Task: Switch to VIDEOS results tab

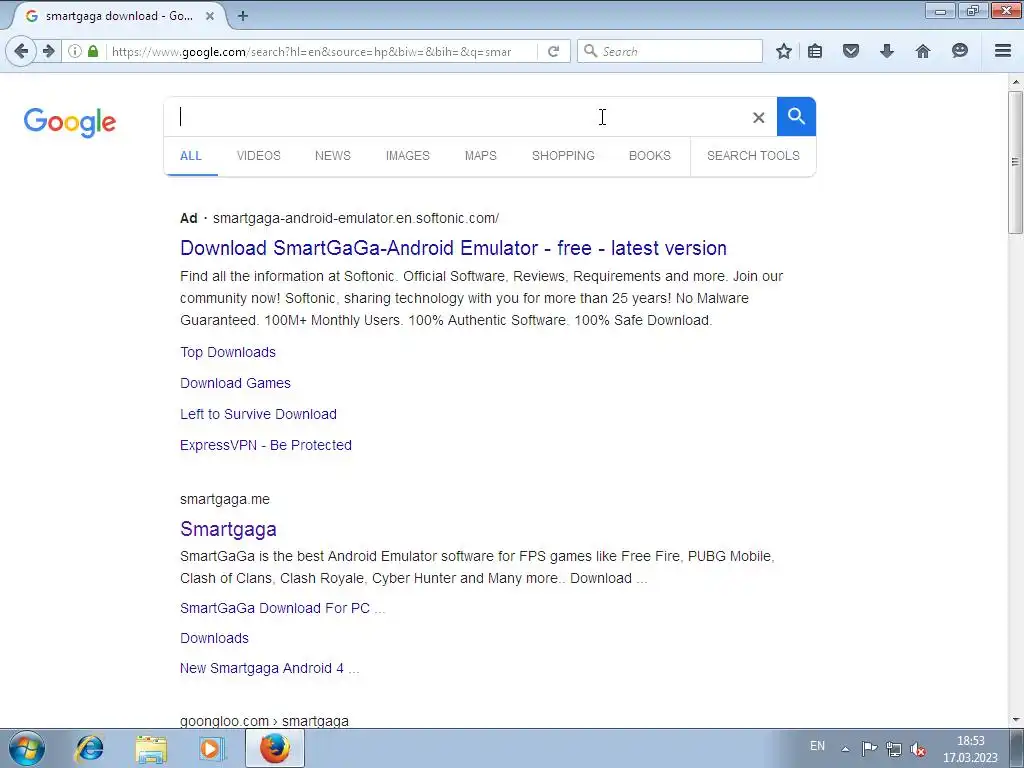Action: tap(259, 156)
